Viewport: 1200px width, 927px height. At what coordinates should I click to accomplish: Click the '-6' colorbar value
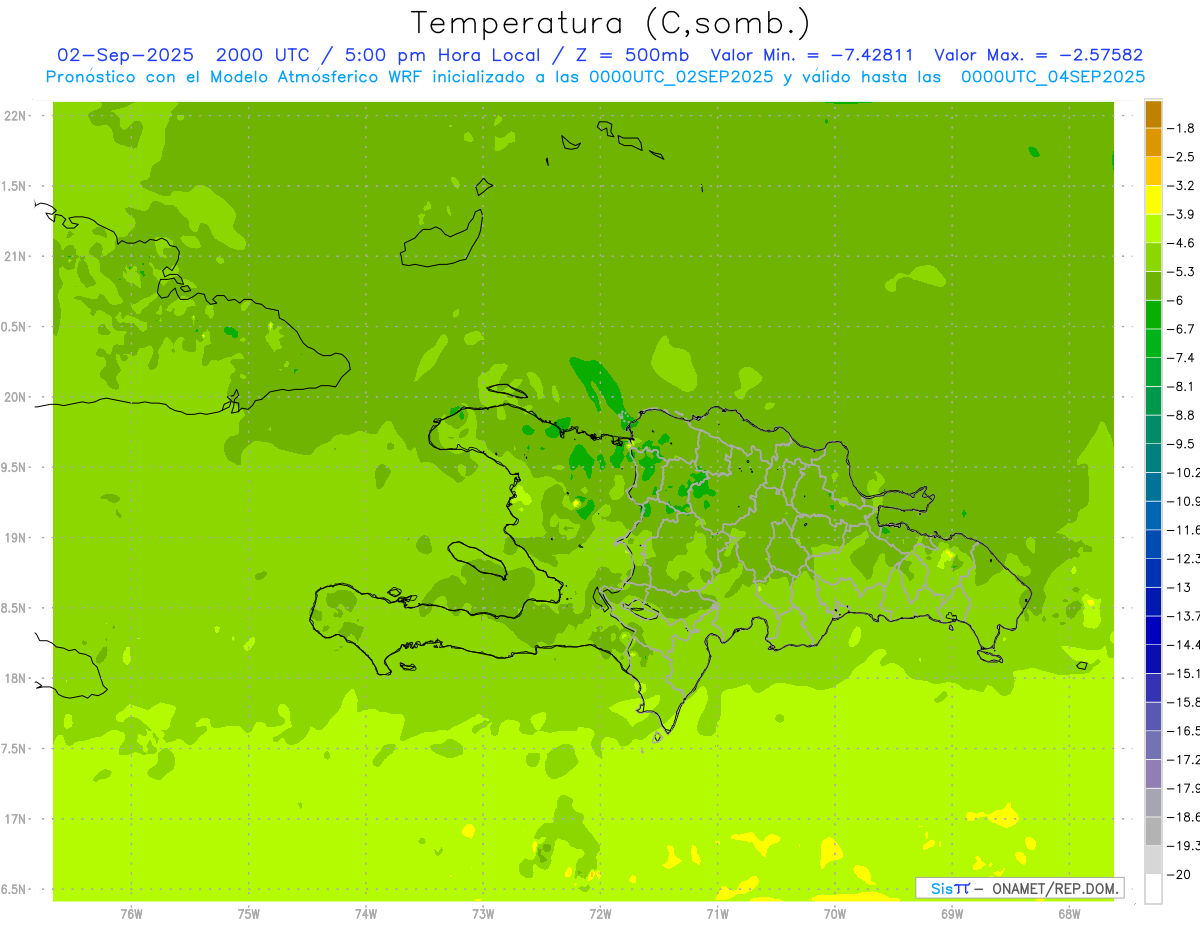point(1176,301)
